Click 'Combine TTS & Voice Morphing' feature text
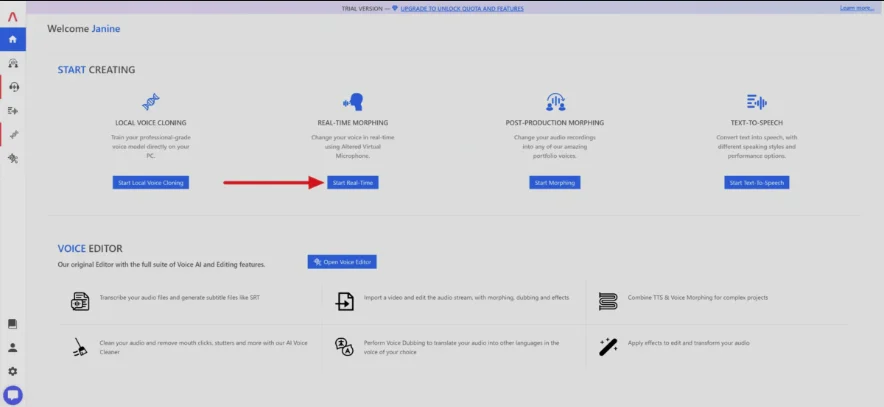This screenshot has width=884, height=407. point(698,297)
